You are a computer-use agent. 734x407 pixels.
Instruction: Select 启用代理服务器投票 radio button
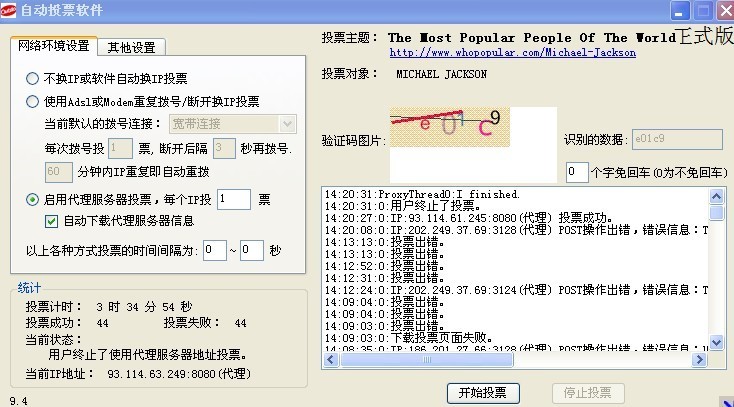(33, 200)
